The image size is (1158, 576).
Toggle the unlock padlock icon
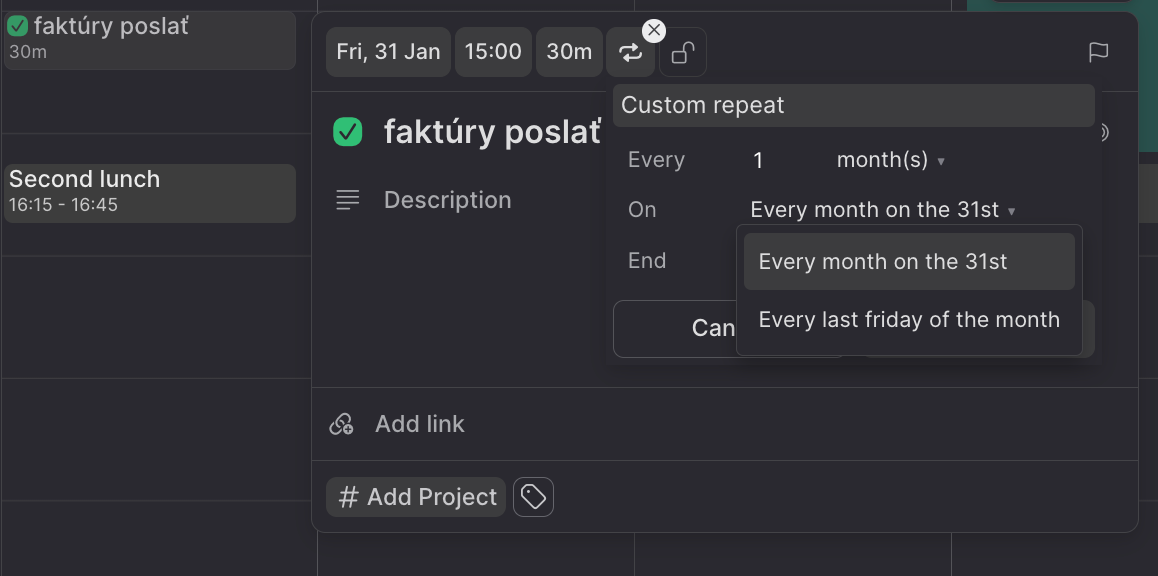point(682,52)
